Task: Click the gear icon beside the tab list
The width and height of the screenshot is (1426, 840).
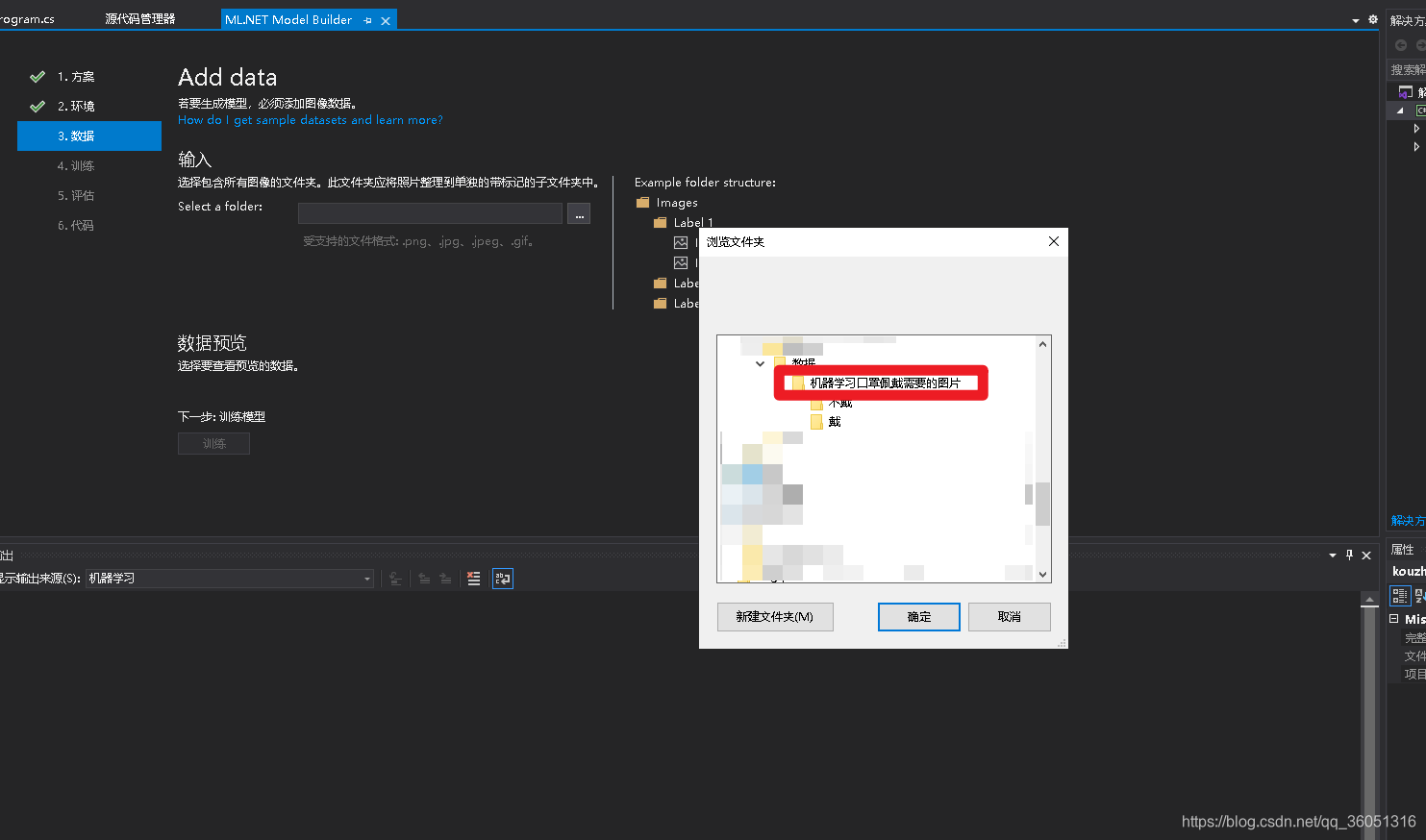Action: click(1372, 19)
